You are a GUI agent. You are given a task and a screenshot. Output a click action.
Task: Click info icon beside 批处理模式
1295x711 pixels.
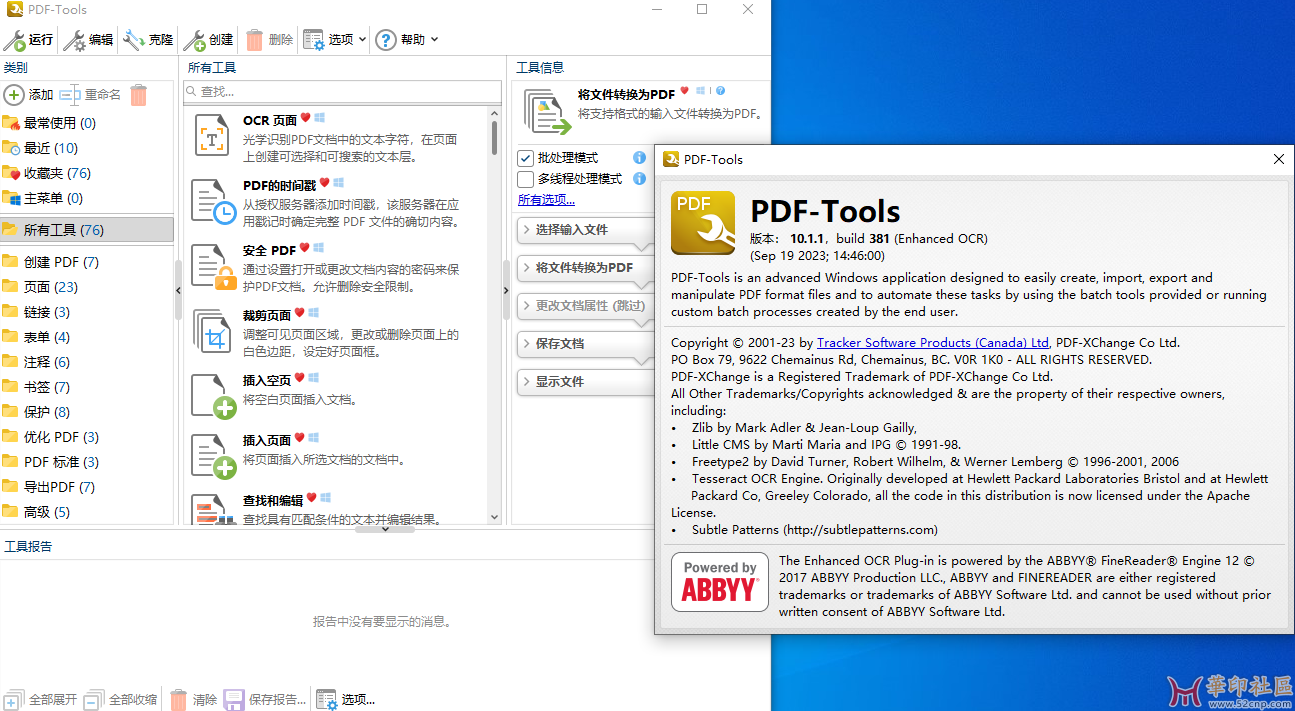point(640,158)
